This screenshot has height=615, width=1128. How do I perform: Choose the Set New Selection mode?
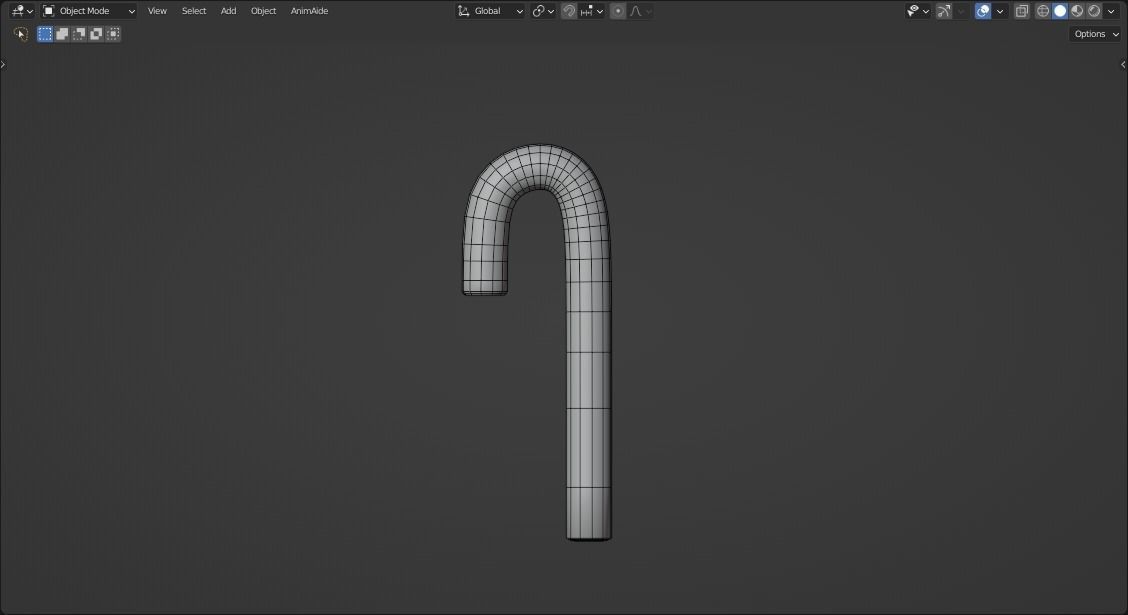point(45,34)
